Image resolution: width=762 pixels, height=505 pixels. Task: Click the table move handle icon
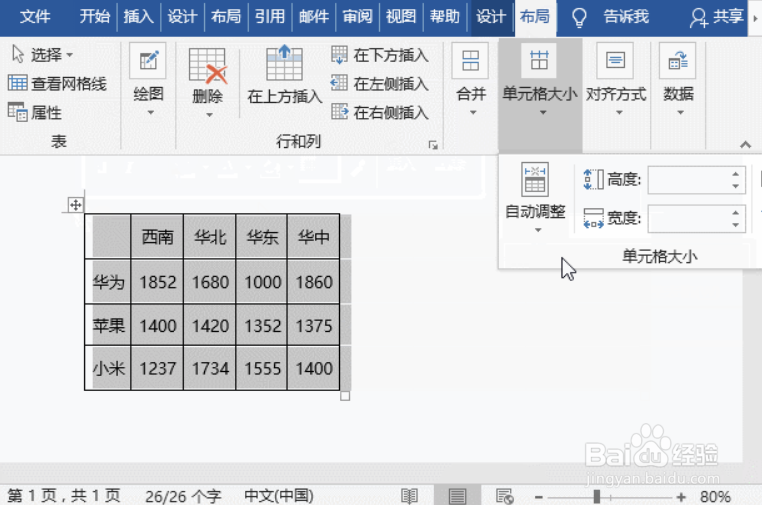tap(75, 205)
